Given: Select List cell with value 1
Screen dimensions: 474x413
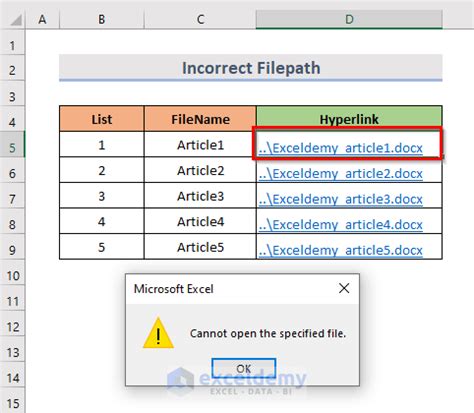Looking at the screenshot, I should [102, 145].
